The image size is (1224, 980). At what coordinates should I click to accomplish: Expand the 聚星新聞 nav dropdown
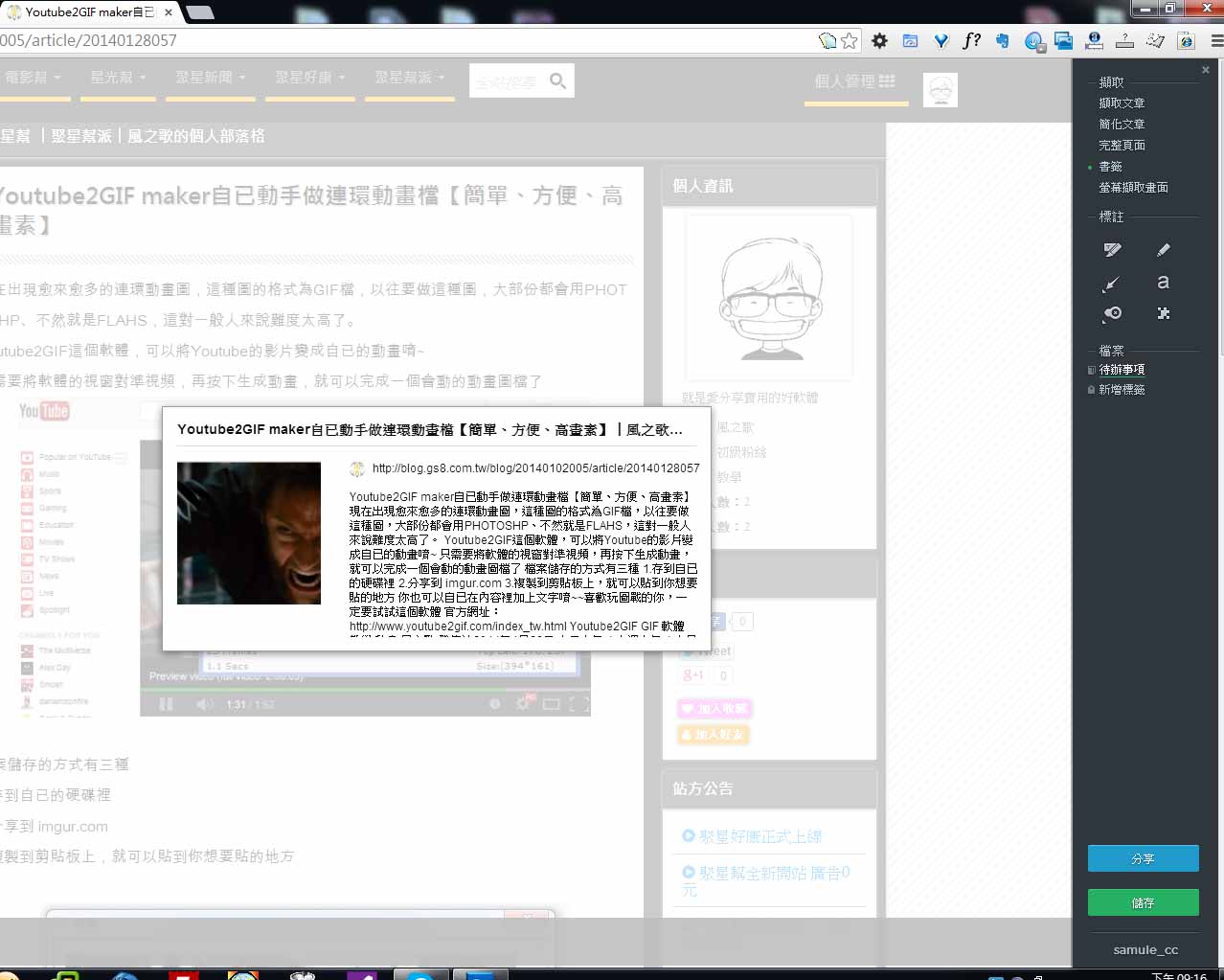coord(211,78)
